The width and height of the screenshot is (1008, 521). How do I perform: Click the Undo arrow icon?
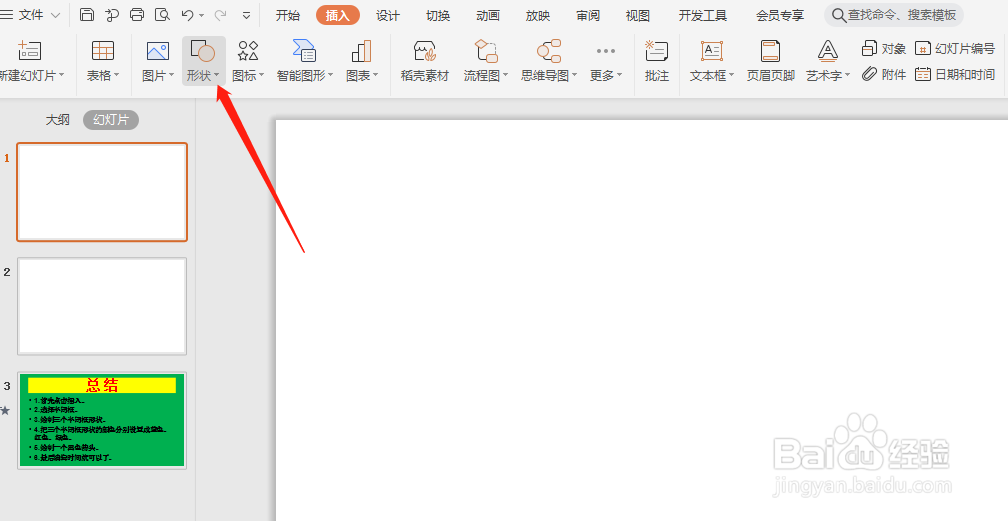click(x=187, y=15)
